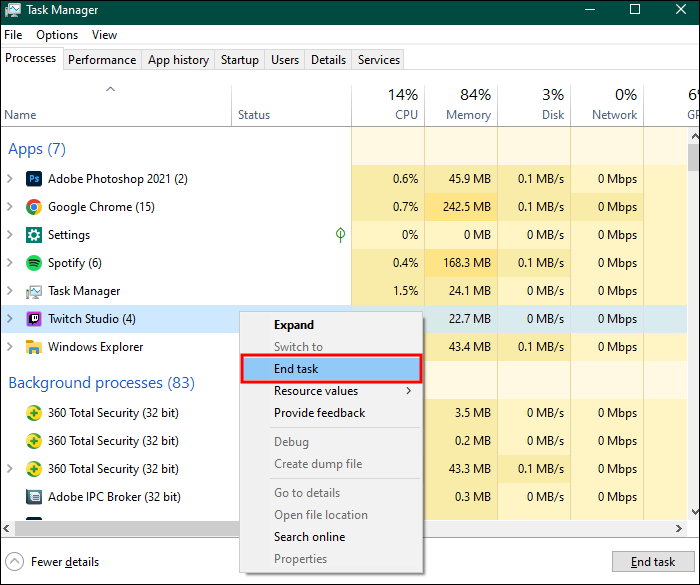The width and height of the screenshot is (700, 585).
Task: Open the Startup tab
Action: [x=239, y=60]
